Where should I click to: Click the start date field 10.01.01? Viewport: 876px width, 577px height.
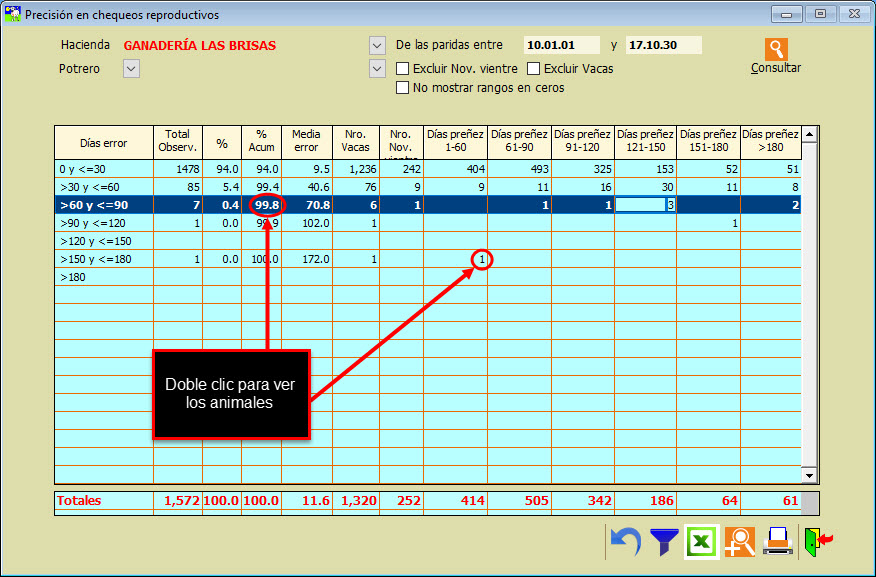tap(562, 46)
